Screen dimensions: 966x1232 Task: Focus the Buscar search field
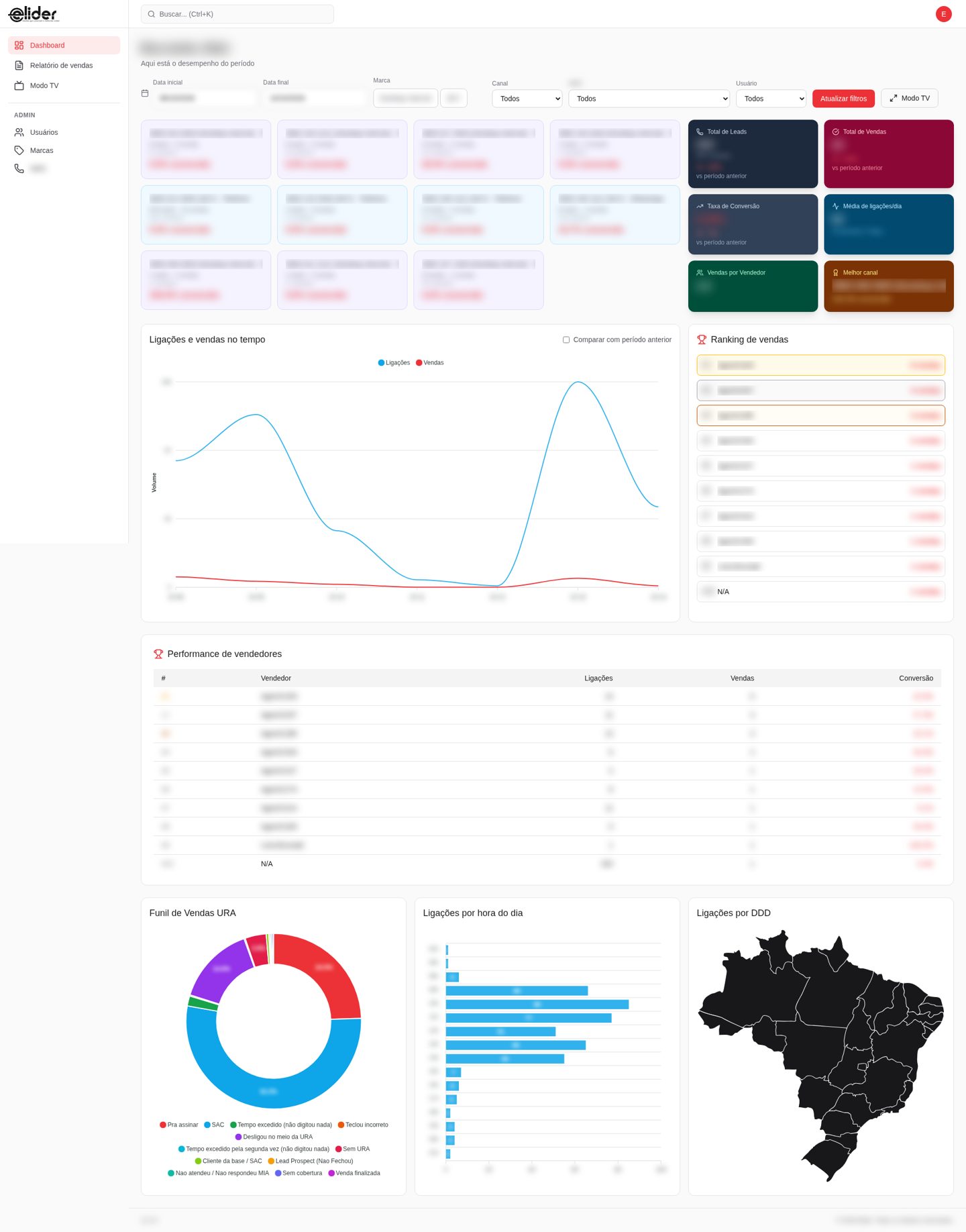[237, 14]
